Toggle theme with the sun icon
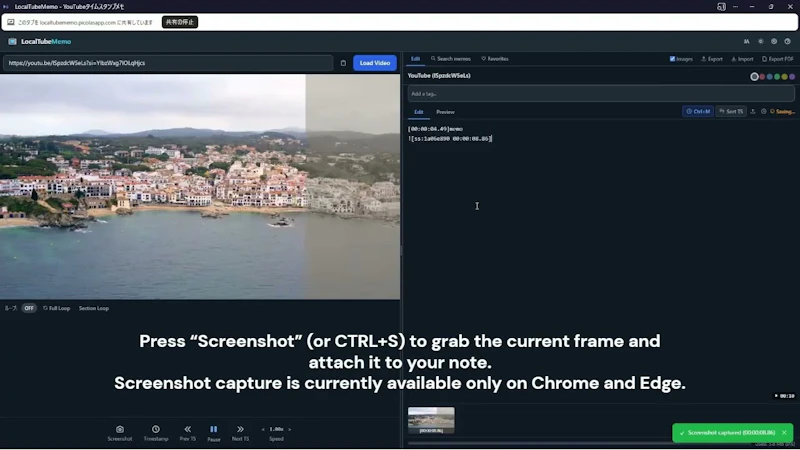The height and width of the screenshot is (450, 800). tap(760, 41)
